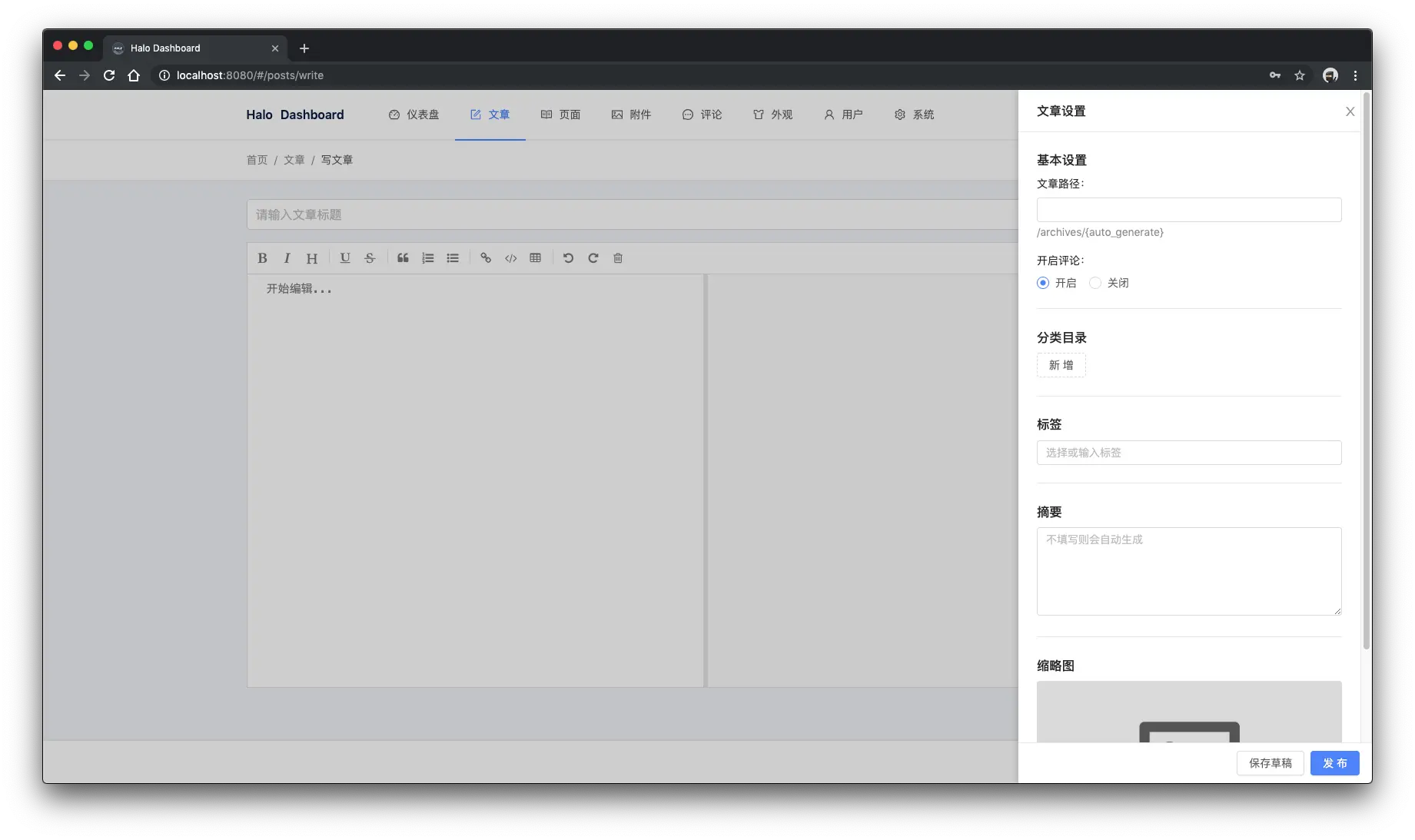
Task: Open the 评论 comments menu
Action: click(x=702, y=115)
